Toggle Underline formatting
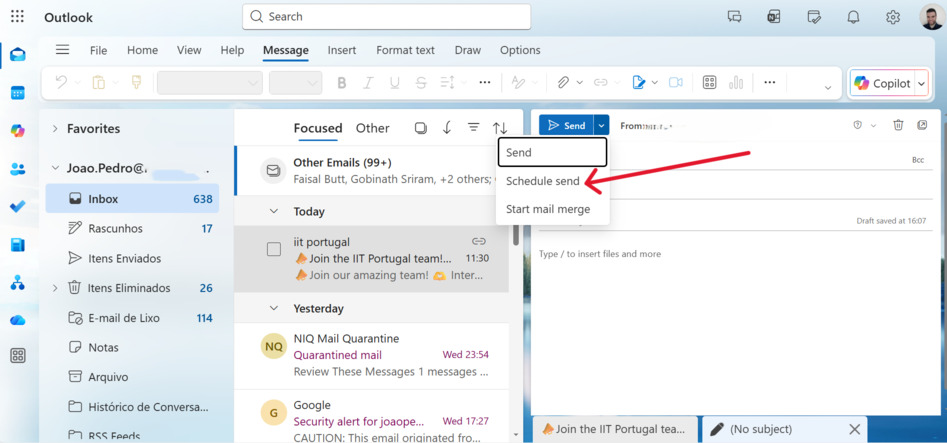 [x=395, y=83]
